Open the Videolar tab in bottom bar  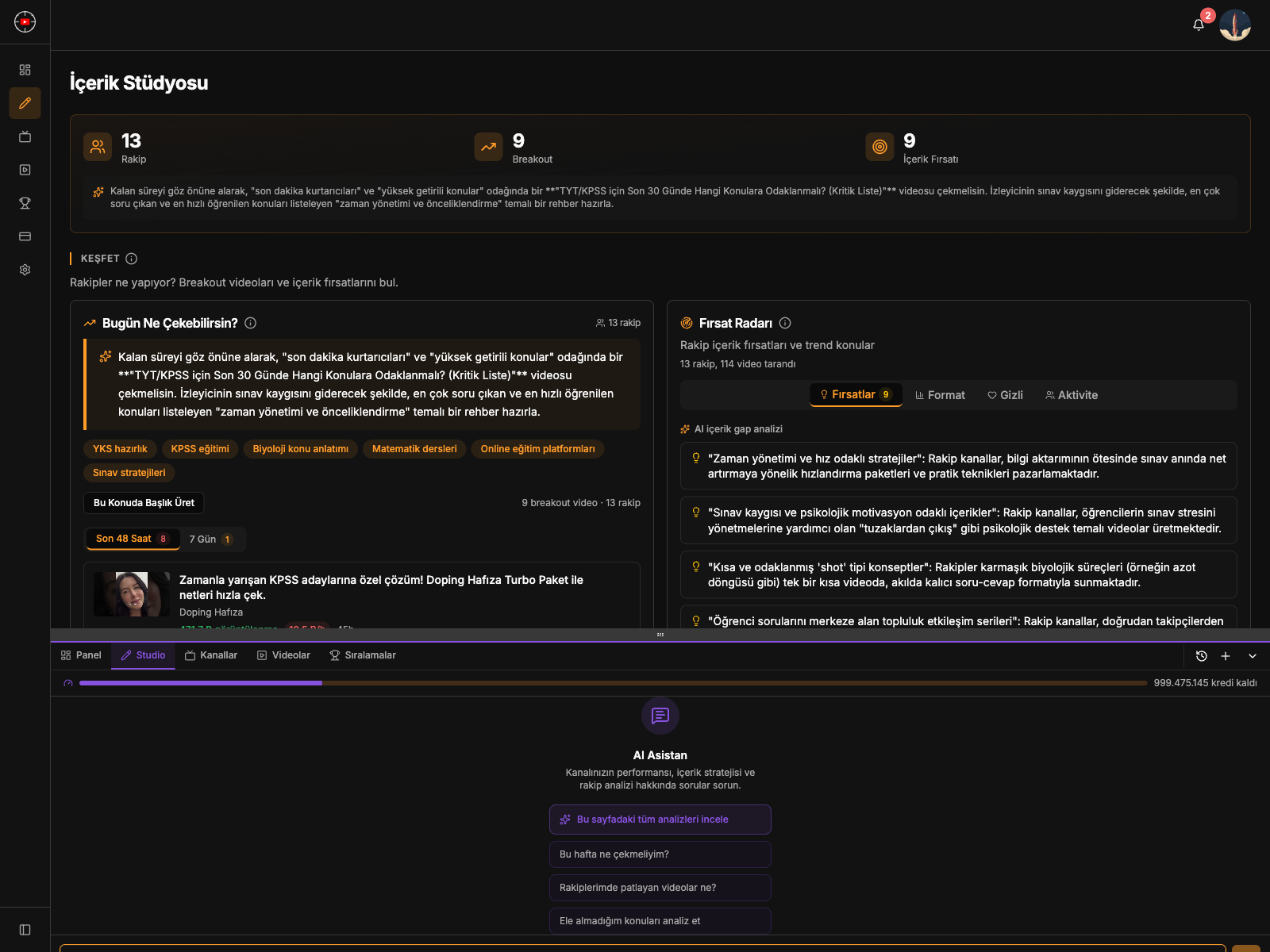283,655
